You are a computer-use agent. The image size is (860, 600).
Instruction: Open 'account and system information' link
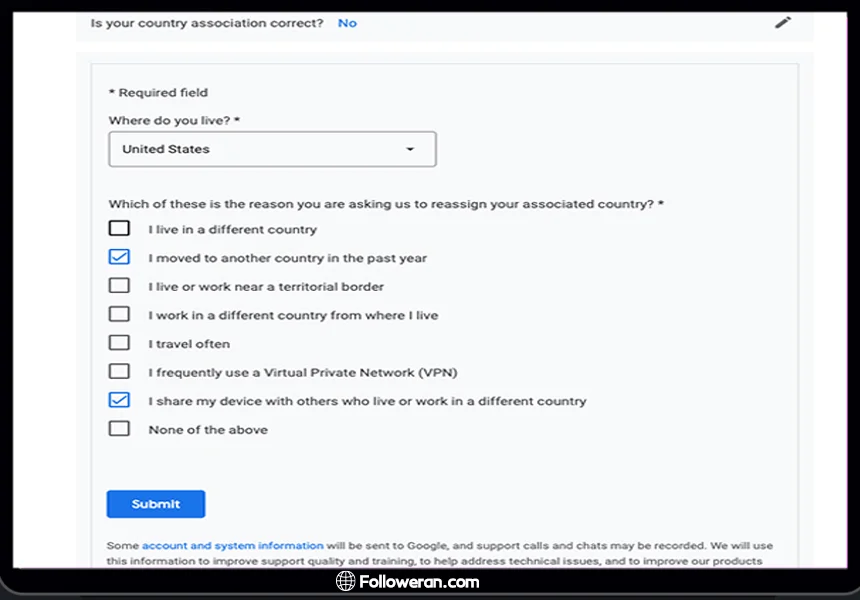(232, 546)
